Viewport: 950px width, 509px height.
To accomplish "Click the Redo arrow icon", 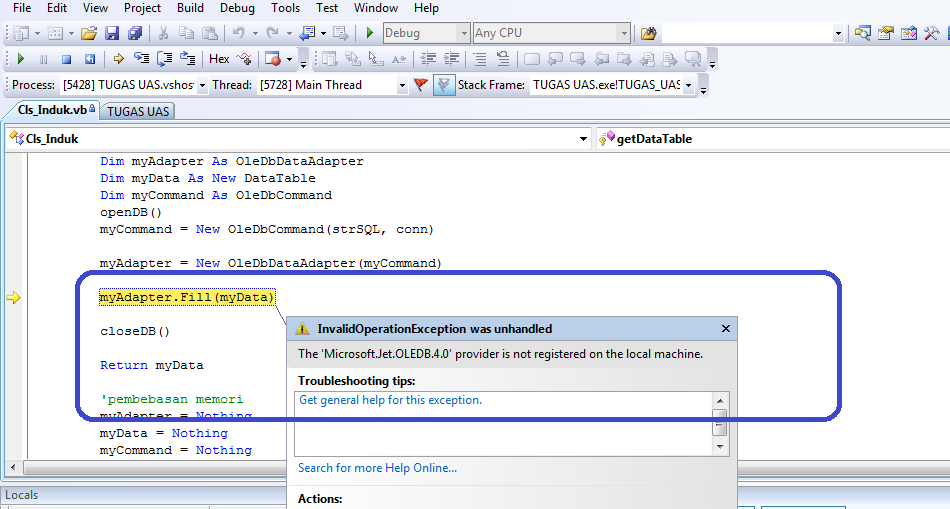I will (273, 33).
